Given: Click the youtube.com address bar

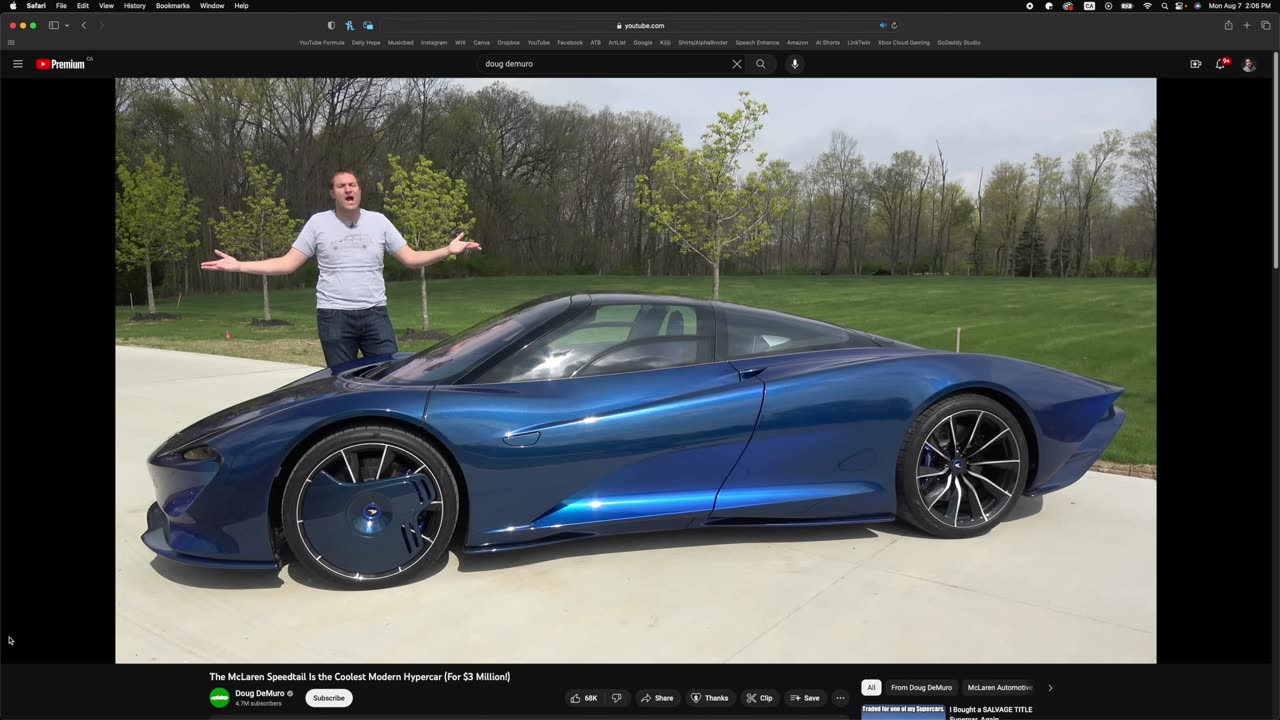Looking at the screenshot, I should (640, 25).
